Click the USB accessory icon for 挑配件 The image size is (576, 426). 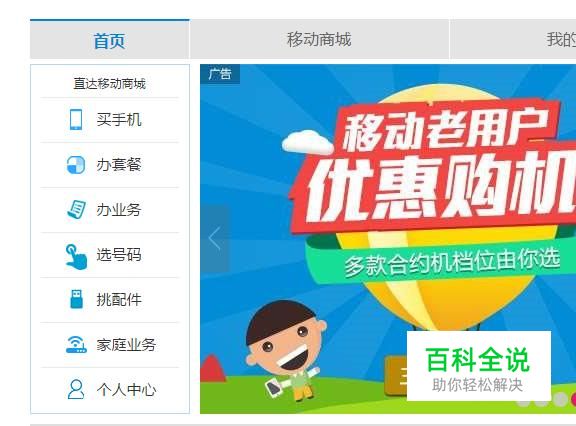[x=76, y=299]
